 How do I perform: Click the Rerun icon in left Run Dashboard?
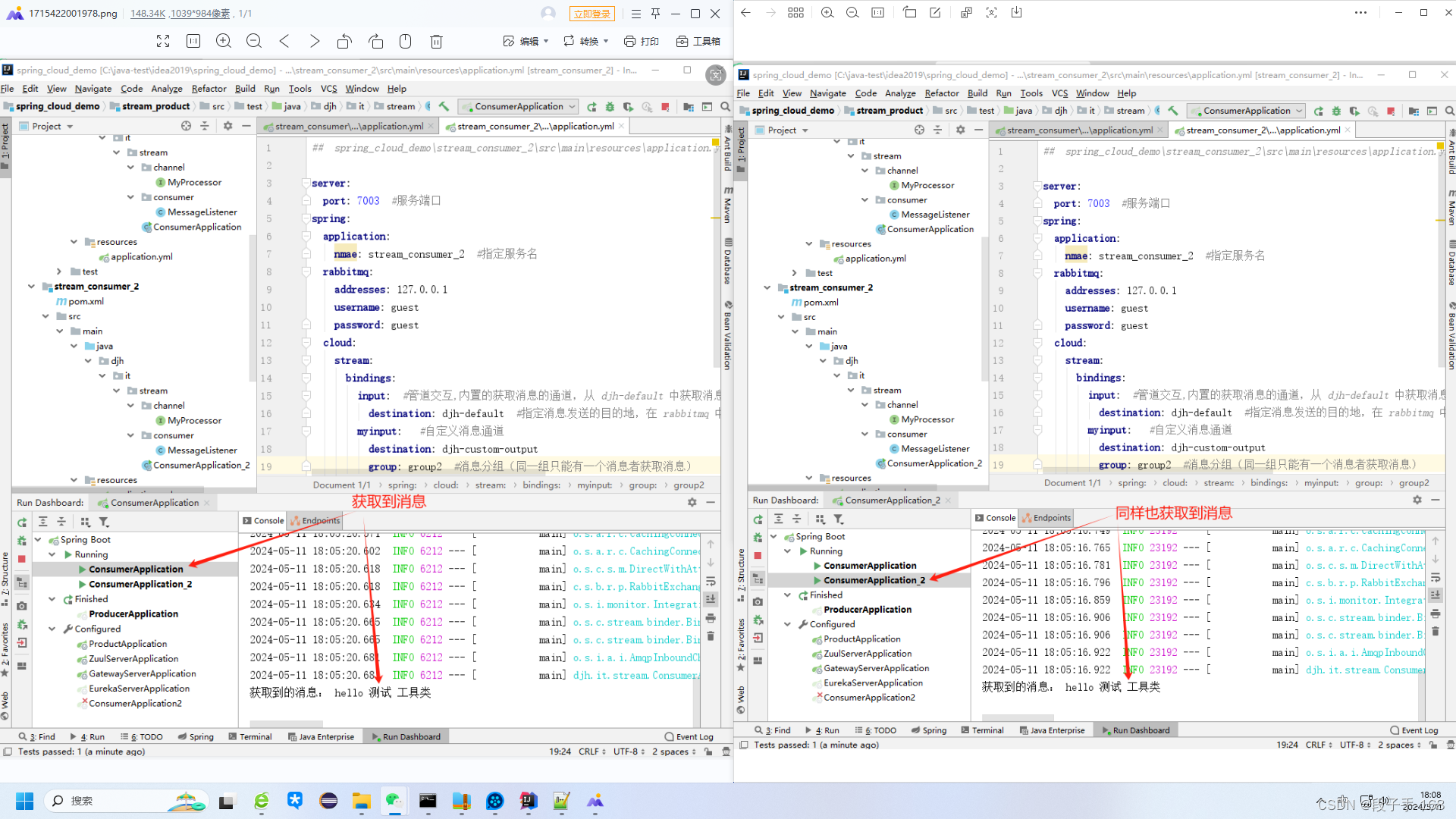point(22,522)
